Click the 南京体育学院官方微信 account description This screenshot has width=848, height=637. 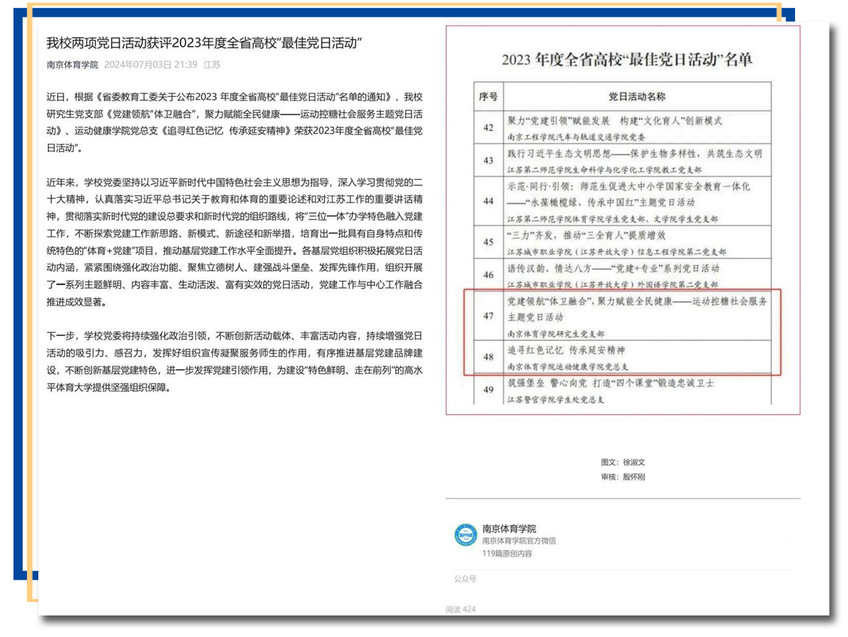pos(519,540)
